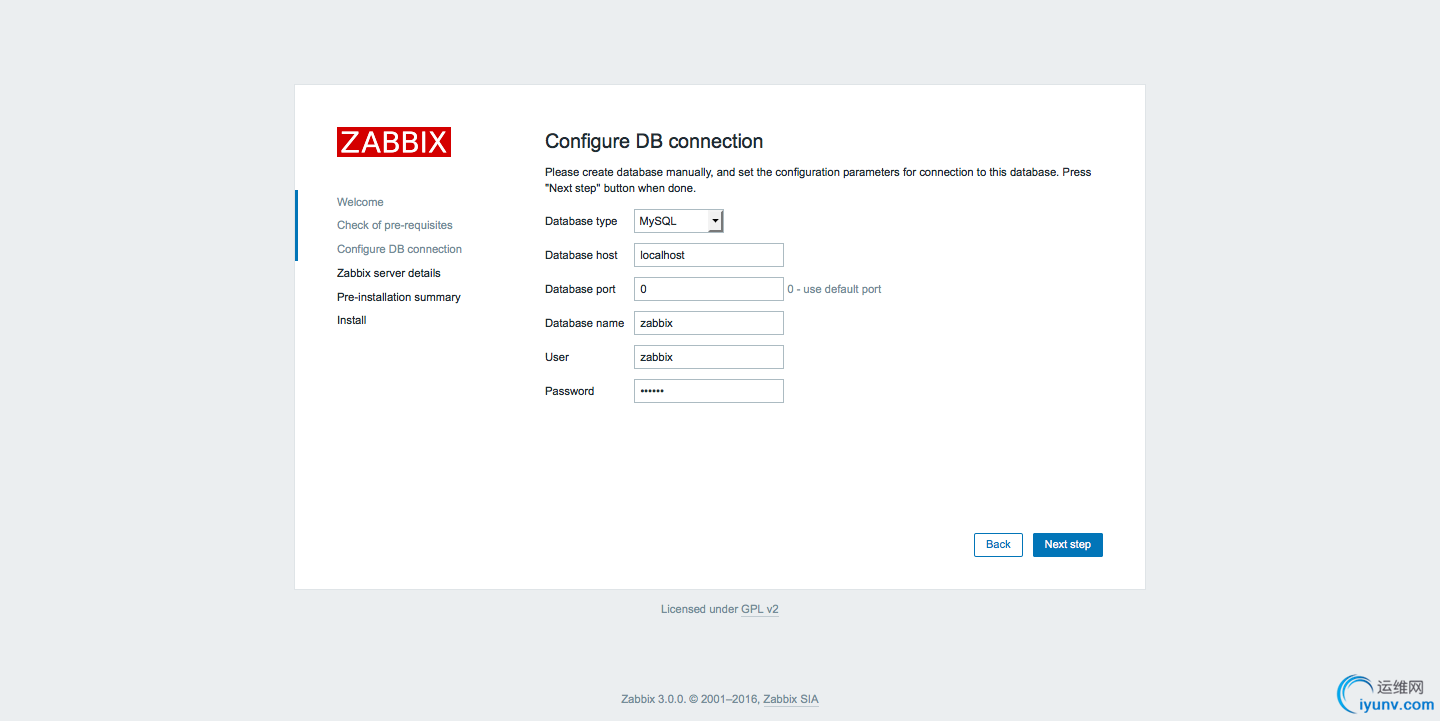Click the Database port label
This screenshot has width=1440, height=721.
(580, 289)
